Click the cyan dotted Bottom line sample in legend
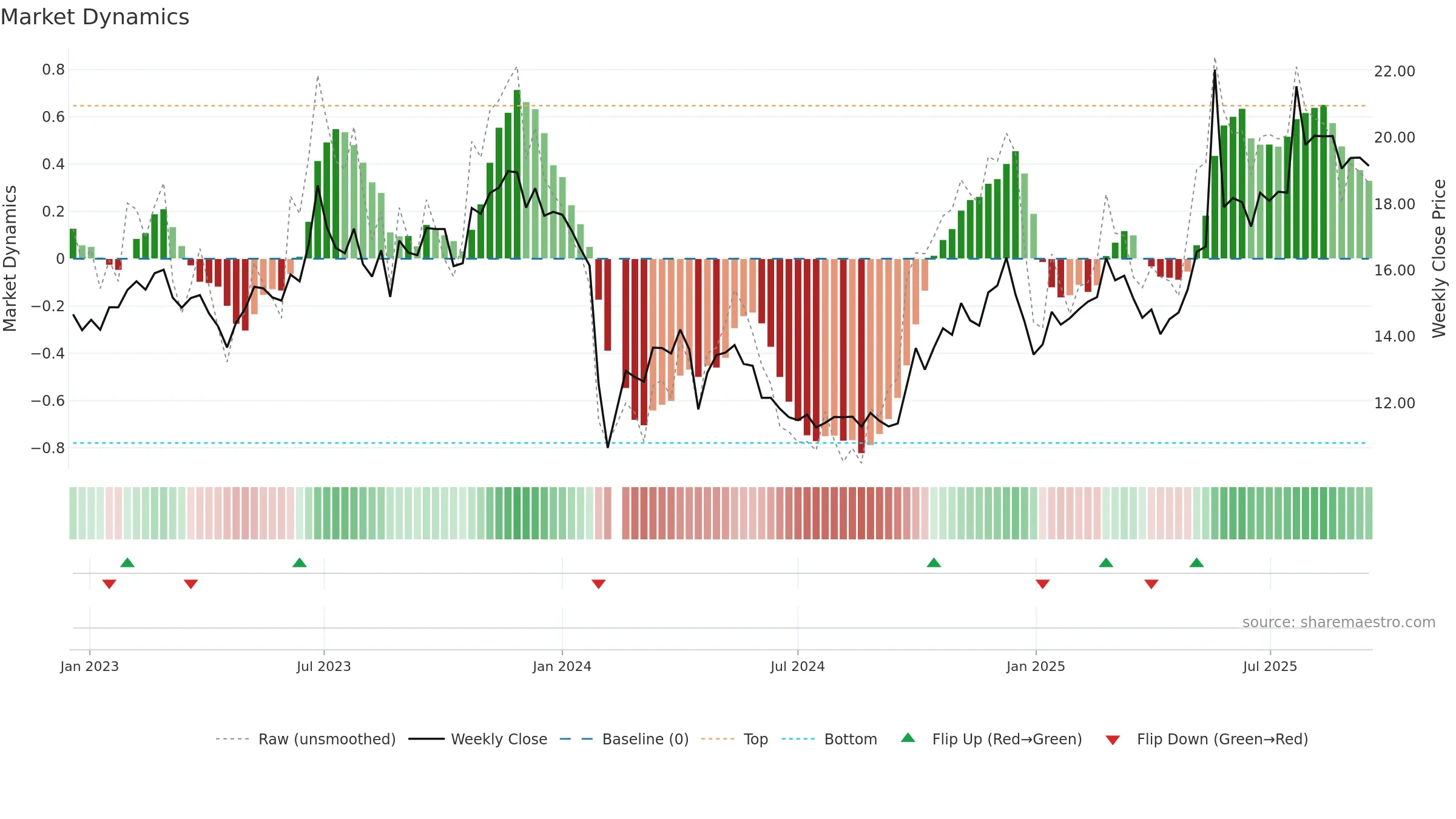This screenshot has width=1456, height=819. 798,739
